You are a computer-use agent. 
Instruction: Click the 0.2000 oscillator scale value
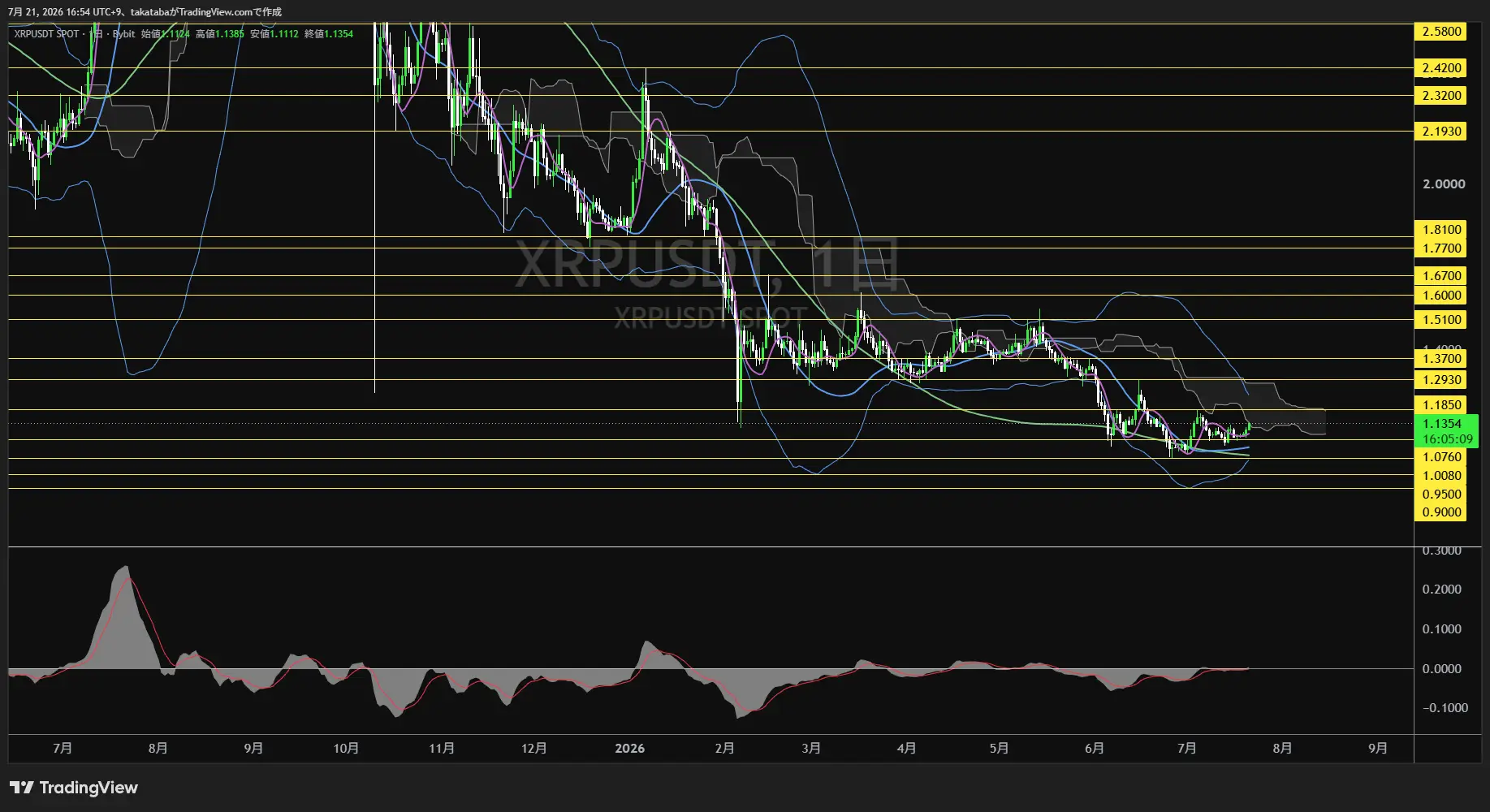tap(1441, 590)
